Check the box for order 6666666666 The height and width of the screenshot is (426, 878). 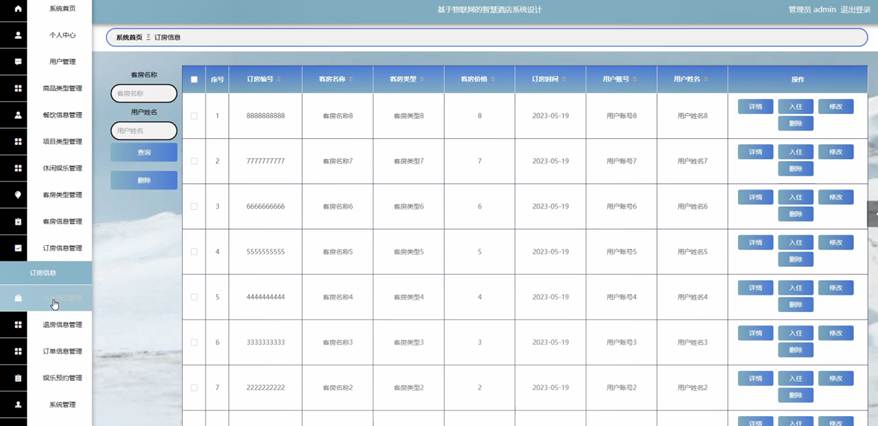point(194,207)
